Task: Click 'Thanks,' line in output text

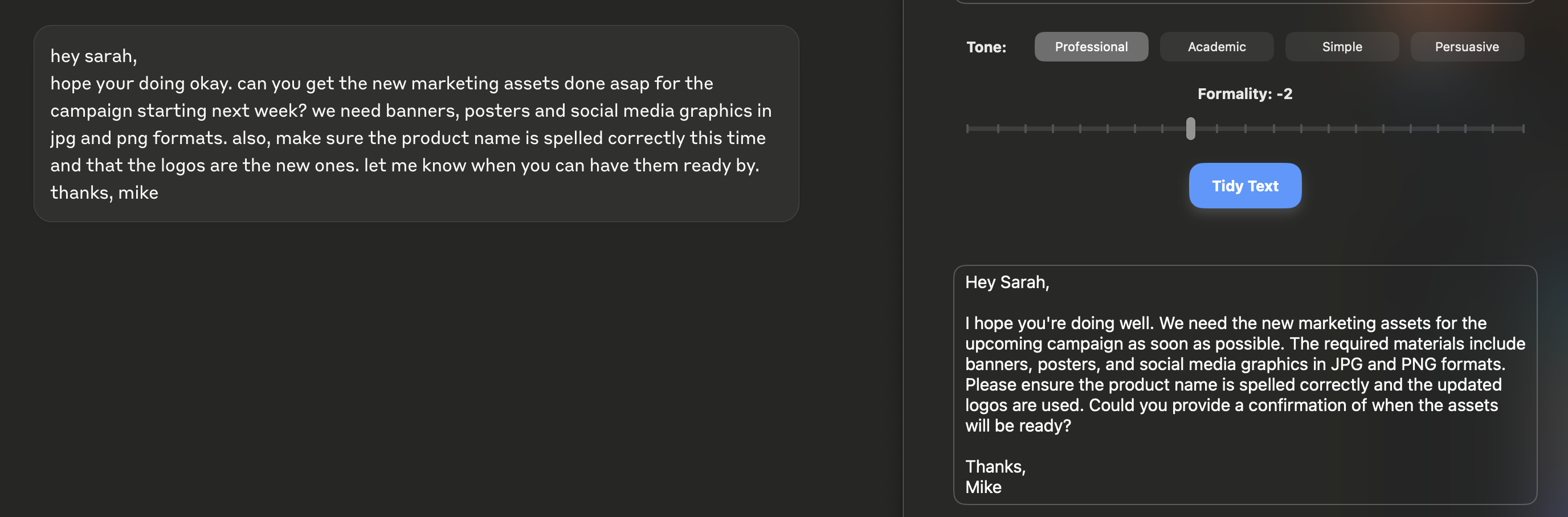Action: [995, 466]
